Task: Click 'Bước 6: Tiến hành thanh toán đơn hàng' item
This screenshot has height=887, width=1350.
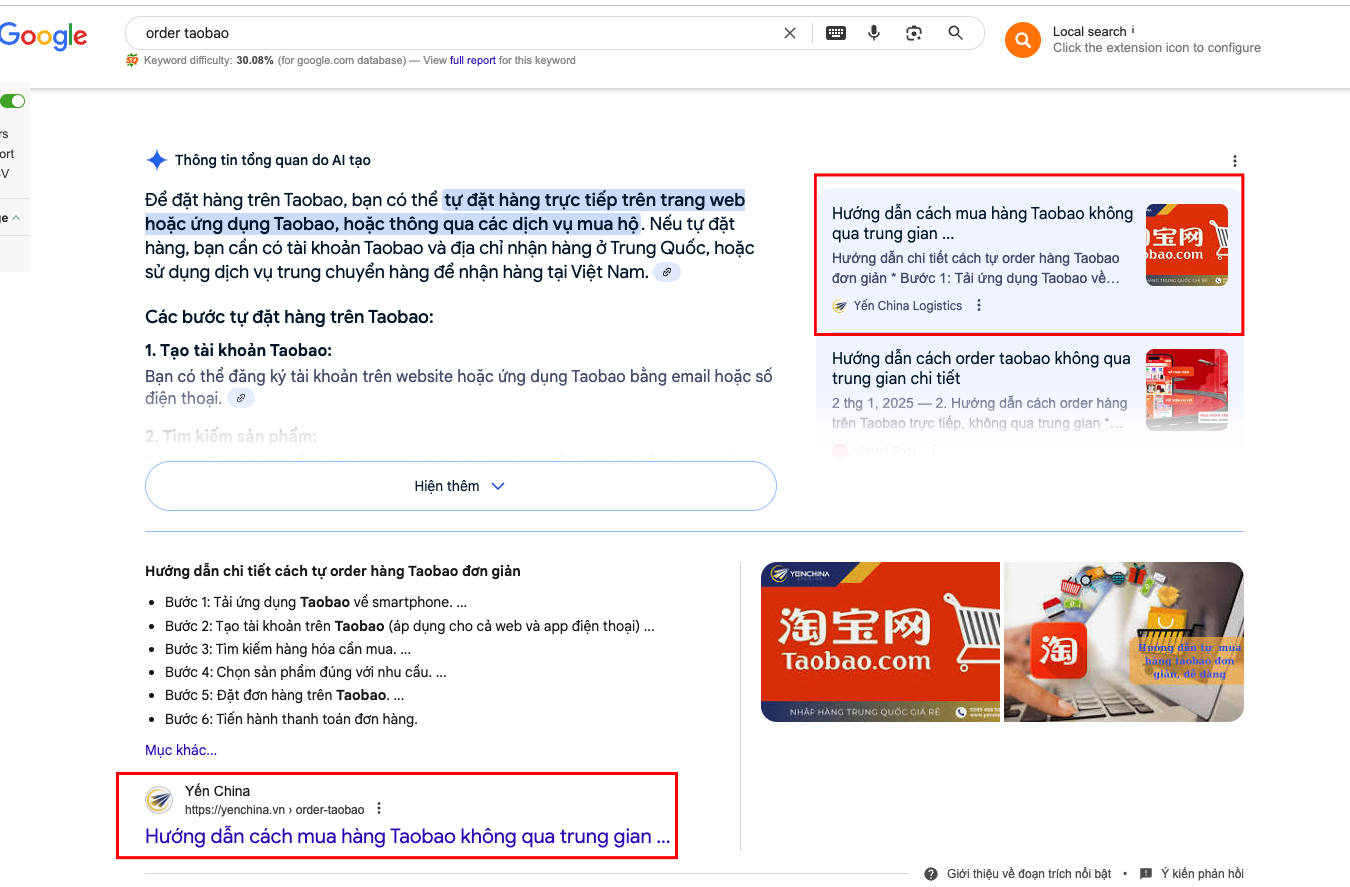Action: tap(291, 719)
